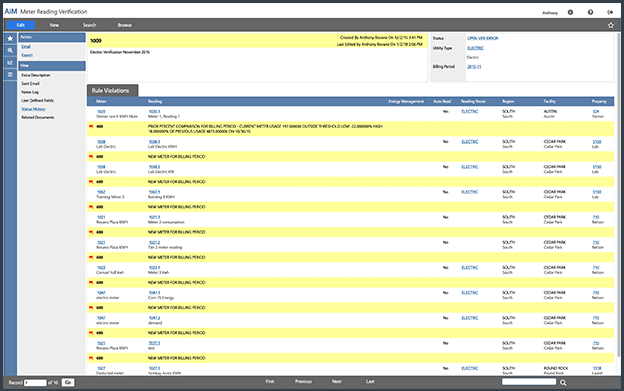Open the magnifier search icon in left sidebar
Screen dimensions: 624x391
(x=10, y=51)
